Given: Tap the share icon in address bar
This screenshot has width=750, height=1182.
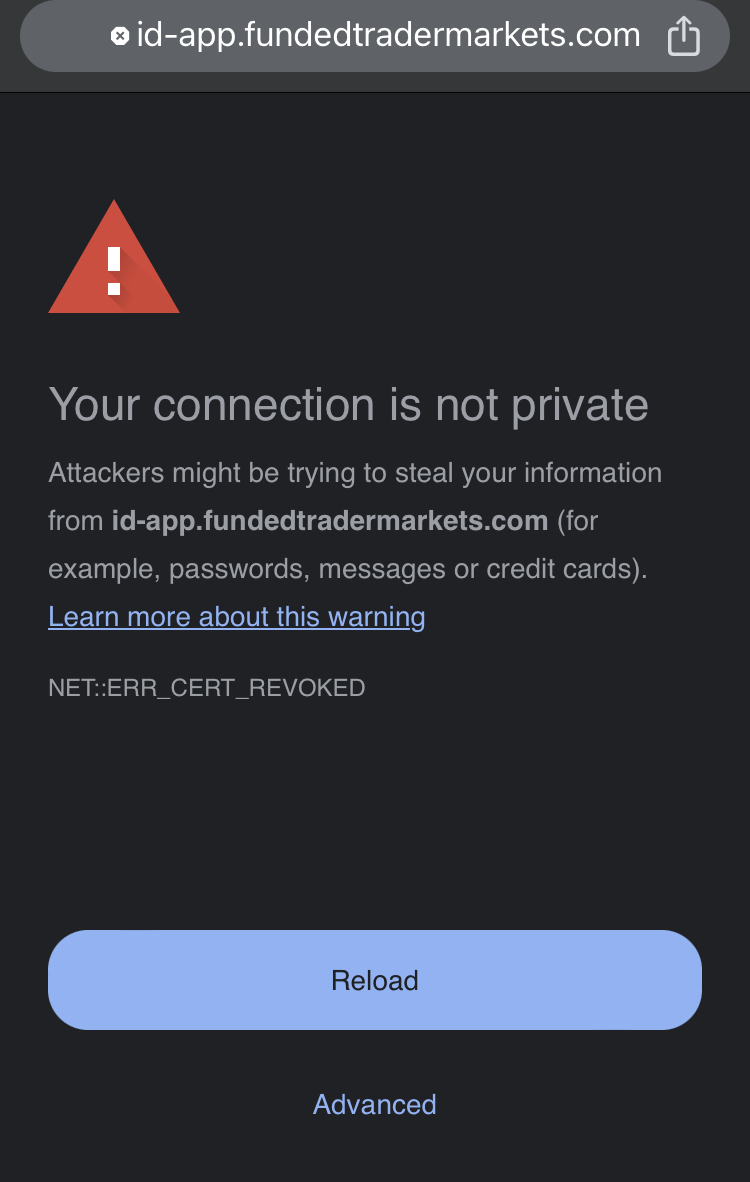Looking at the screenshot, I should click(684, 35).
